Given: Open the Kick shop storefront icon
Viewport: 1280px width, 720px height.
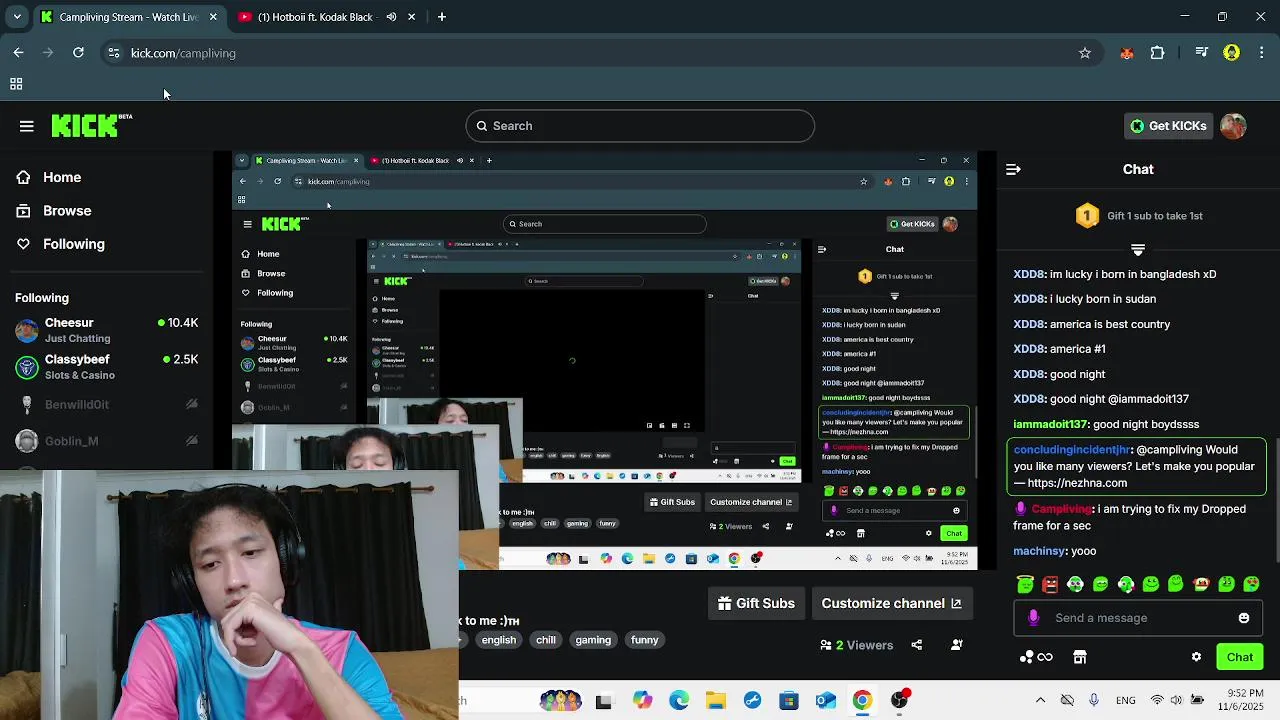Looking at the screenshot, I should (x=1080, y=657).
